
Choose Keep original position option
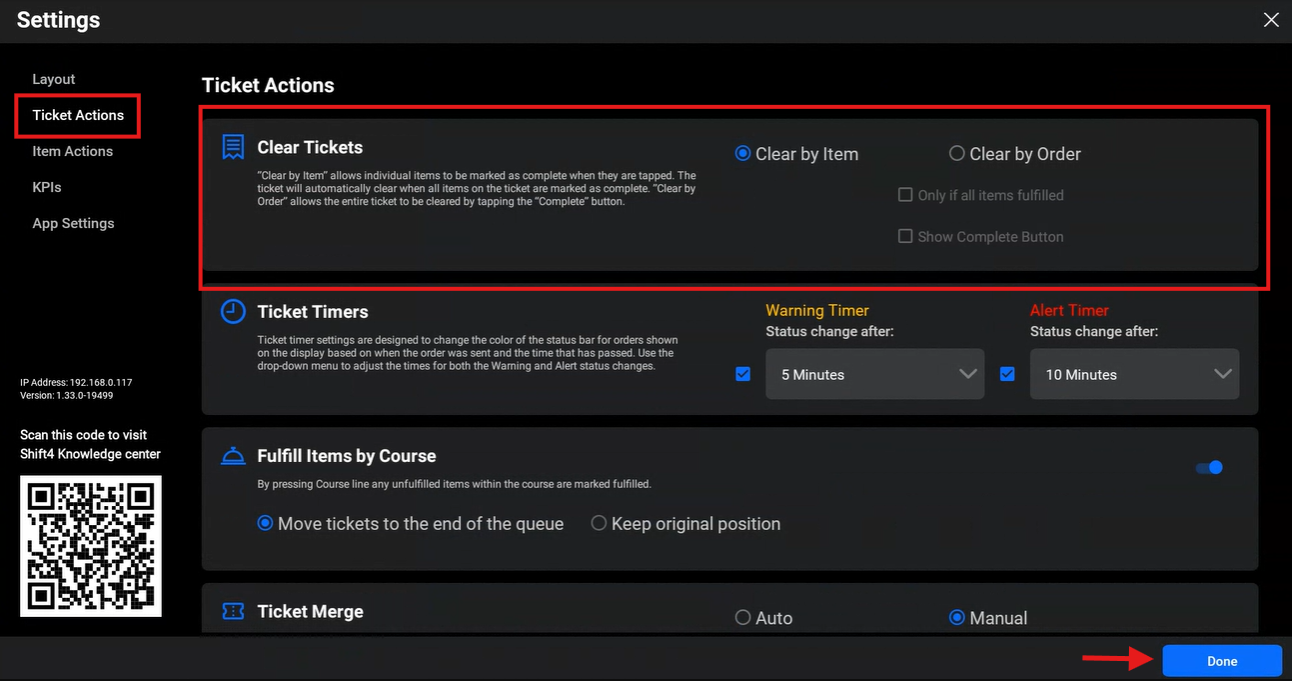(599, 523)
